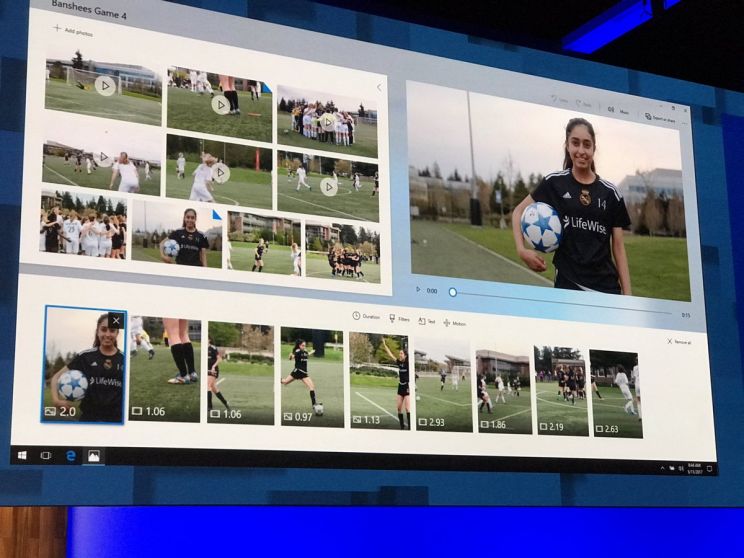Click the greyed Redo button
Viewport: 744px width, 558px height.
pyautogui.click(x=584, y=104)
